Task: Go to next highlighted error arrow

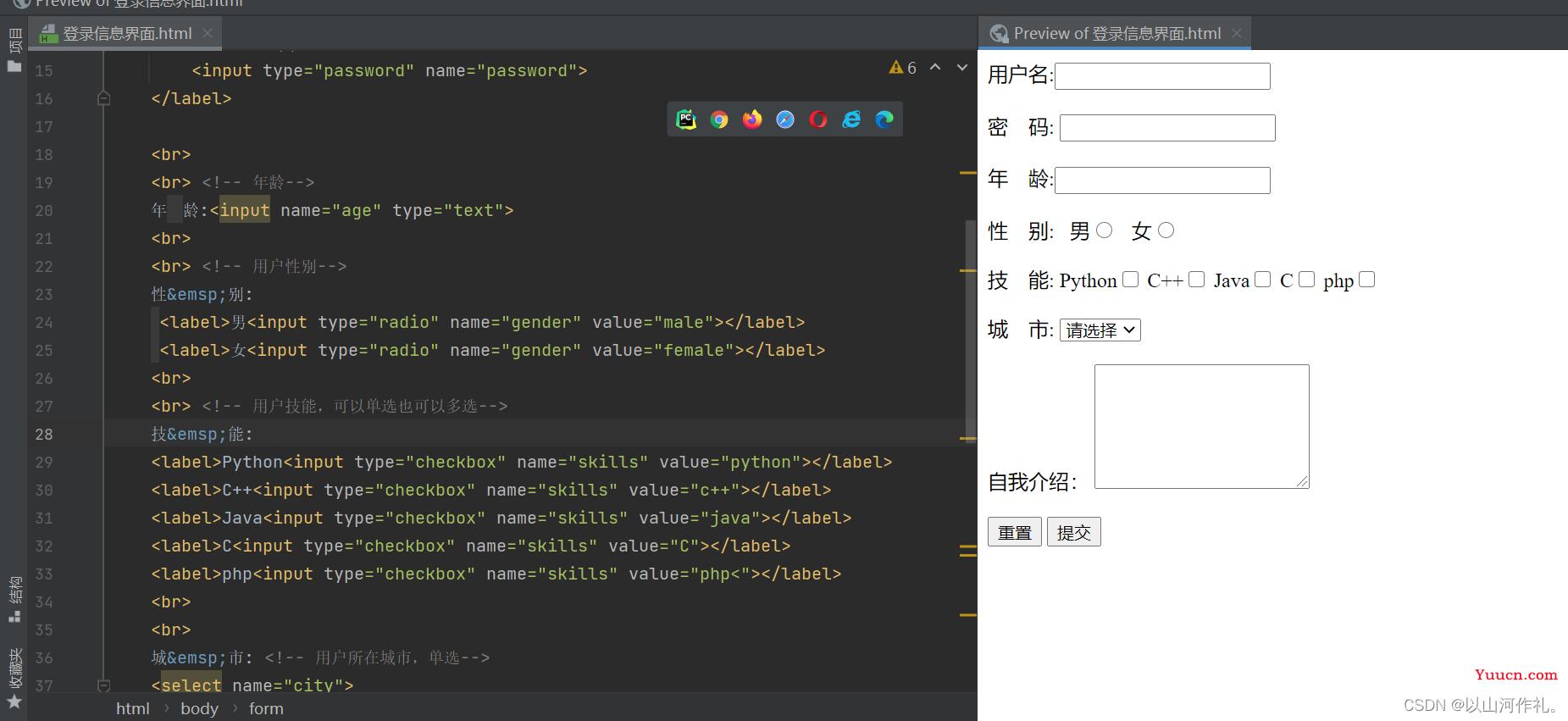Action: click(x=962, y=67)
